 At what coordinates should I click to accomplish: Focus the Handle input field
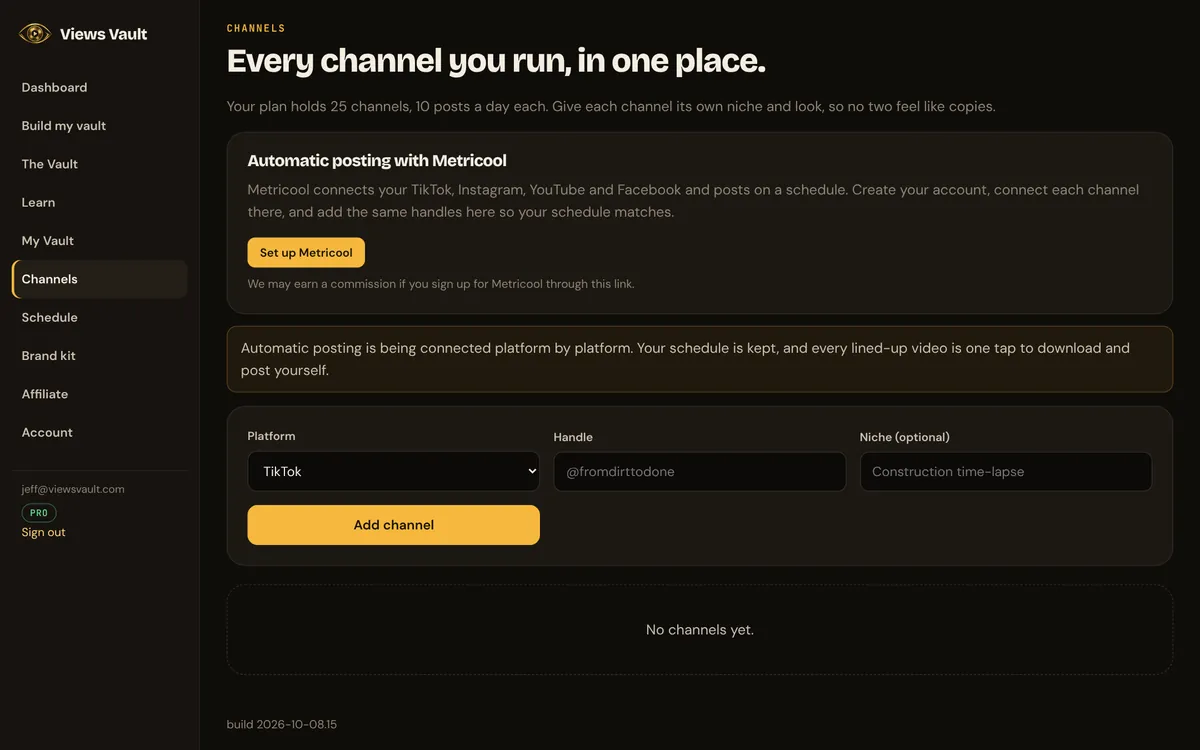coord(700,471)
